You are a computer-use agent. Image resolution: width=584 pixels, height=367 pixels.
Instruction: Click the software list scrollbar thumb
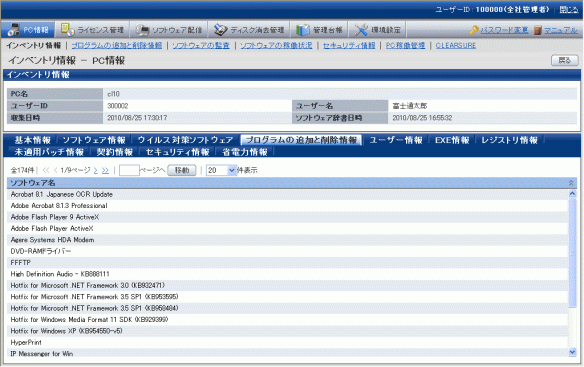(572, 253)
